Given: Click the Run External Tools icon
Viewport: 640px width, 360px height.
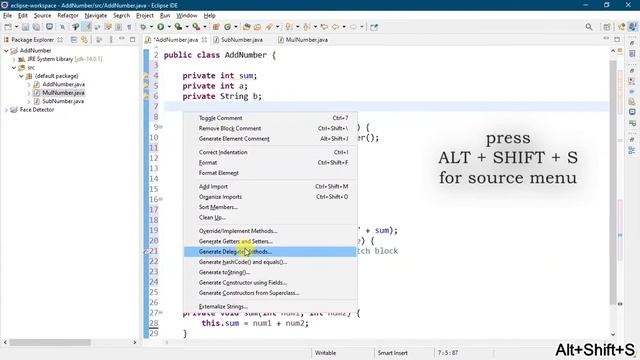Looking at the screenshot, I should (x=196, y=27).
